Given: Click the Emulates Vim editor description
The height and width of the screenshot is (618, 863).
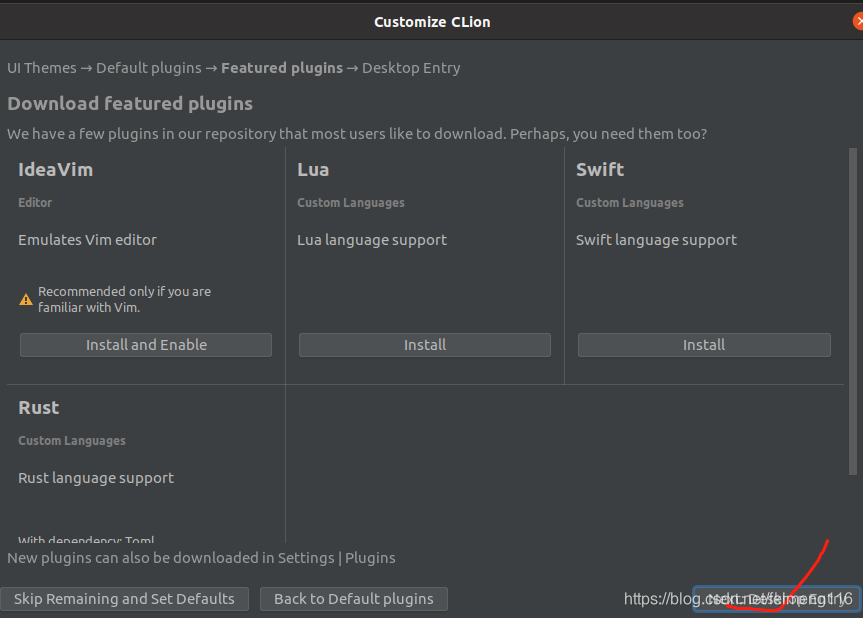Looking at the screenshot, I should tap(88, 240).
